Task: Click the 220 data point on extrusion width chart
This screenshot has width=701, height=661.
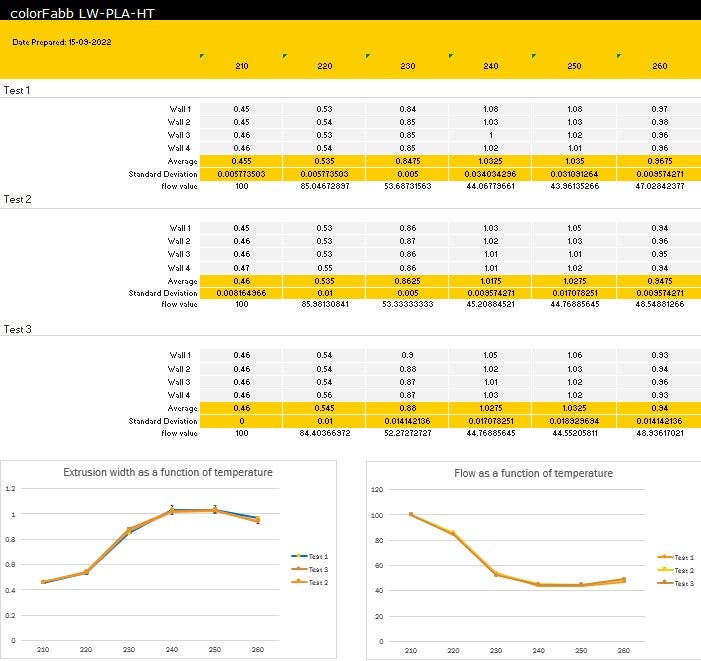Action: [x=86, y=572]
